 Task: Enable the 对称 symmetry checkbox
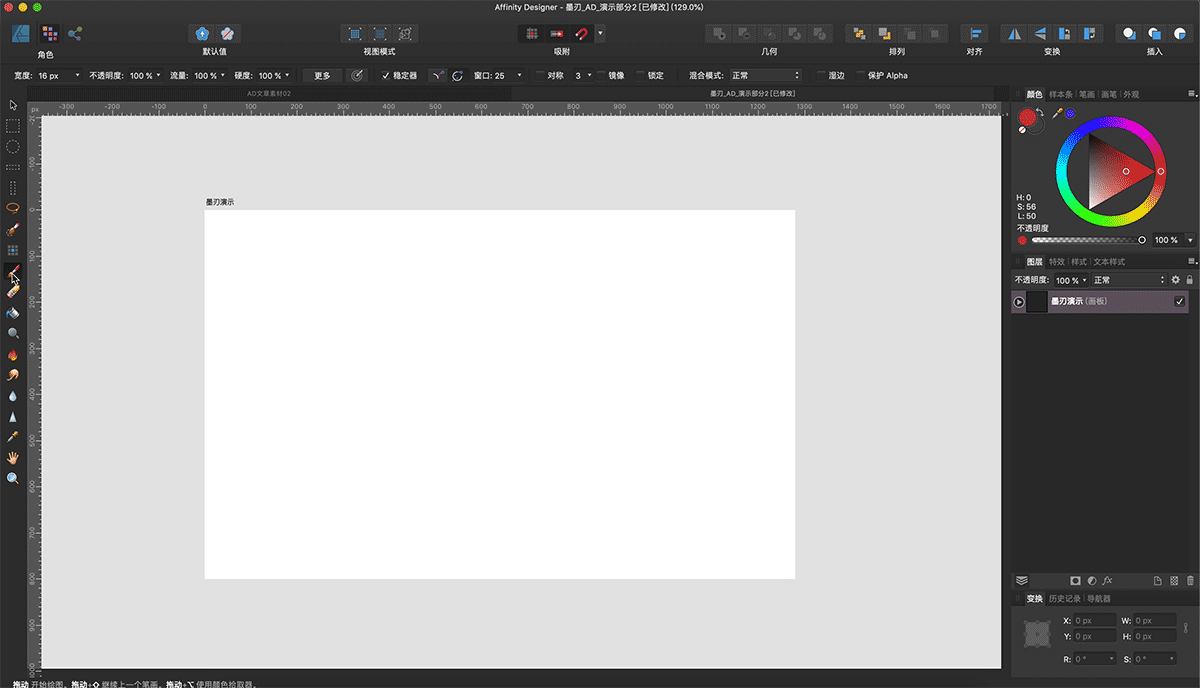pyautogui.click(x=540, y=75)
